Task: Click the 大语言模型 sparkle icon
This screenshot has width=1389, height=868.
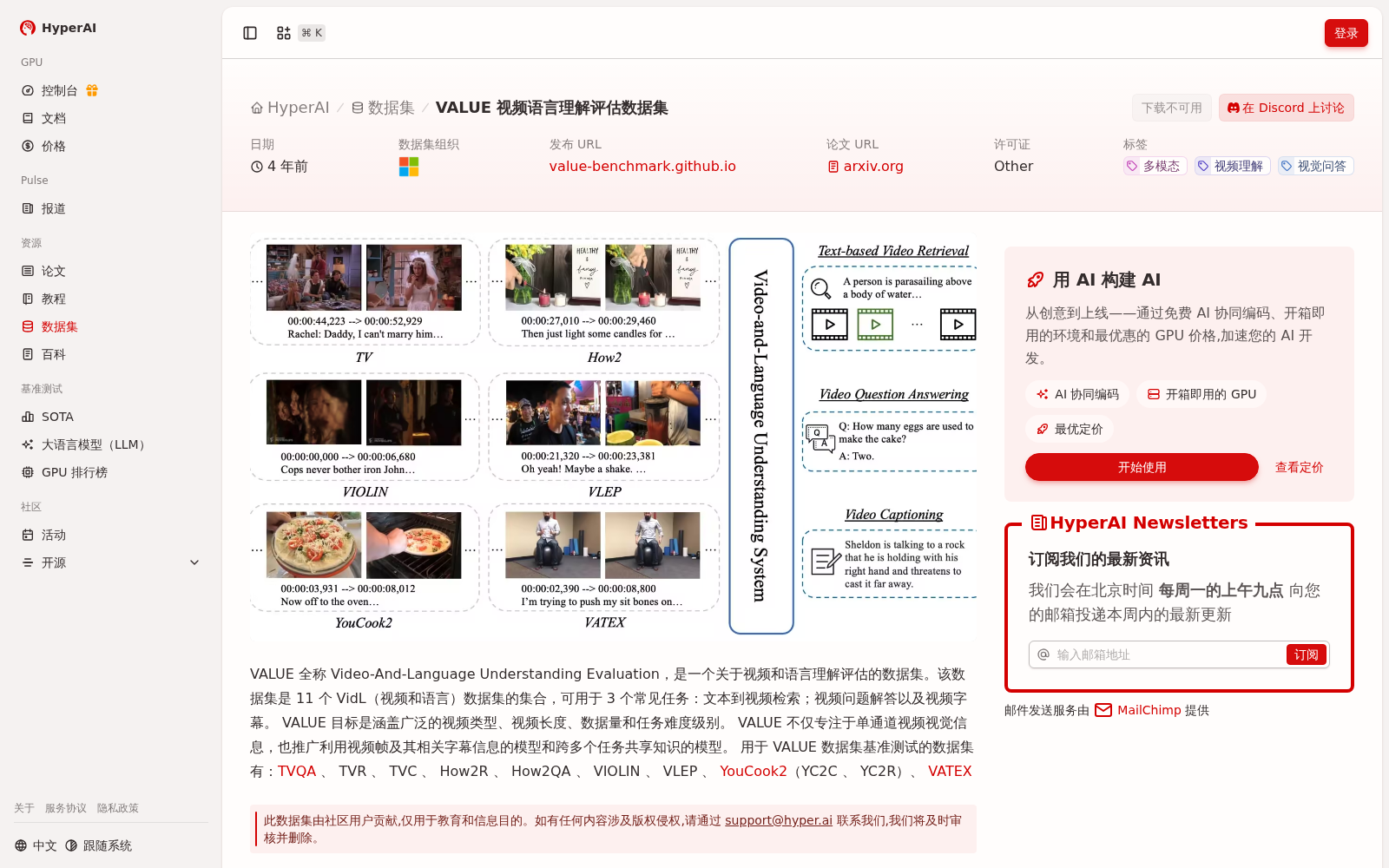Action: coord(28,444)
